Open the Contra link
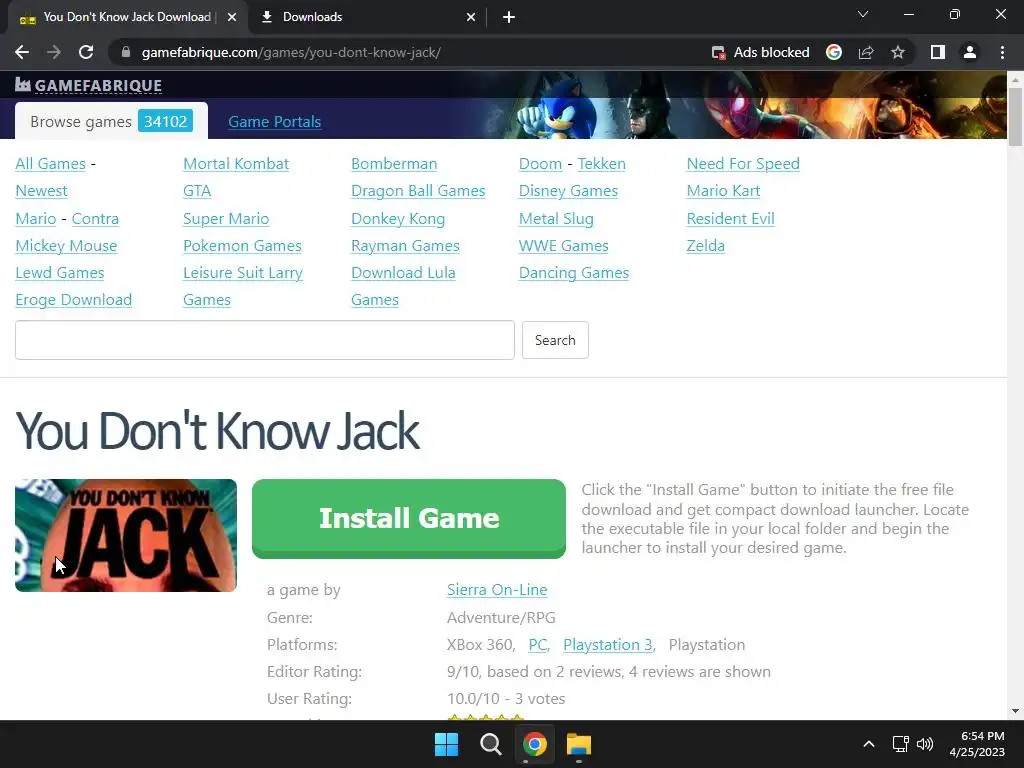 (95, 218)
